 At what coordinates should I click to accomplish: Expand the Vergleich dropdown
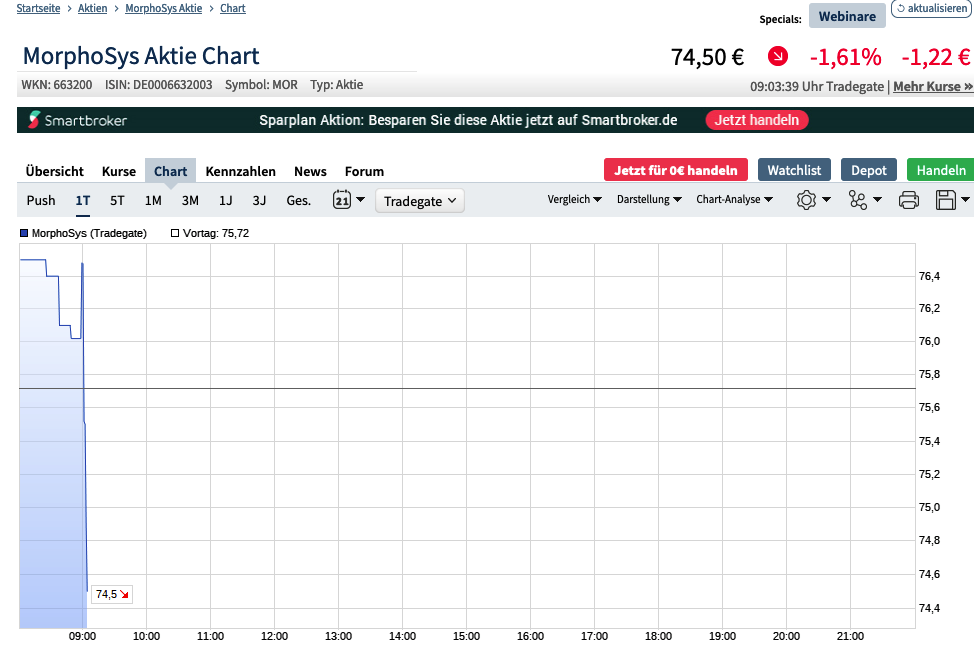(x=574, y=199)
